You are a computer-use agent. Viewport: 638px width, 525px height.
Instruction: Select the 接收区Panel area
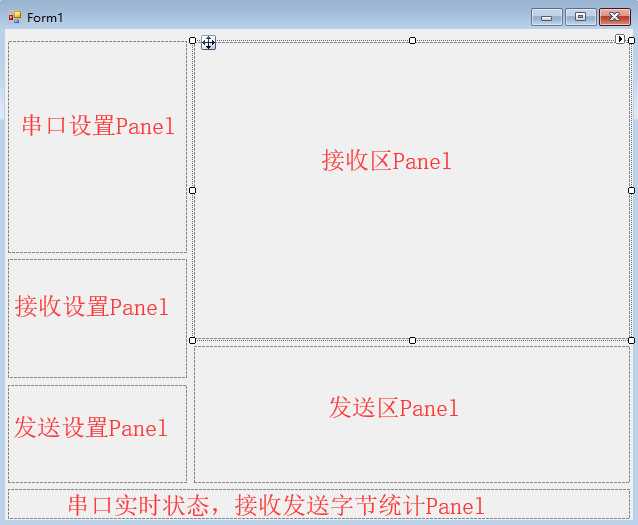pyautogui.click(x=412, y=190)
